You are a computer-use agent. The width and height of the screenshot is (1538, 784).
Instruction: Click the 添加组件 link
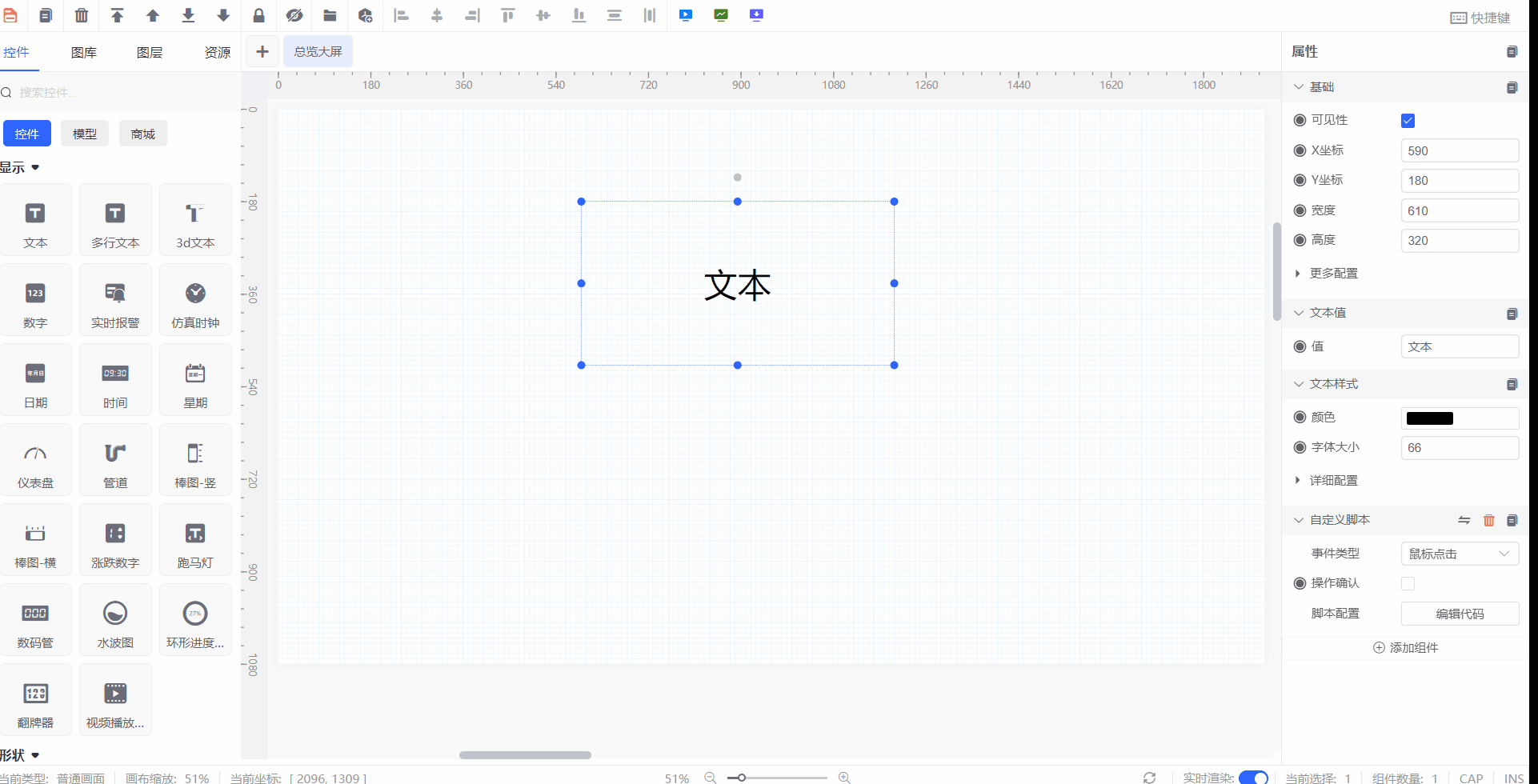pos(1405,648)
